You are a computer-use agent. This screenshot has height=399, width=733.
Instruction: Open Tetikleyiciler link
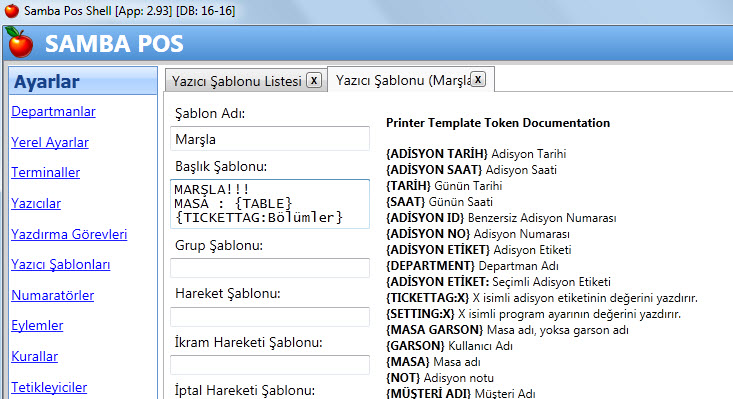point(49,387)
